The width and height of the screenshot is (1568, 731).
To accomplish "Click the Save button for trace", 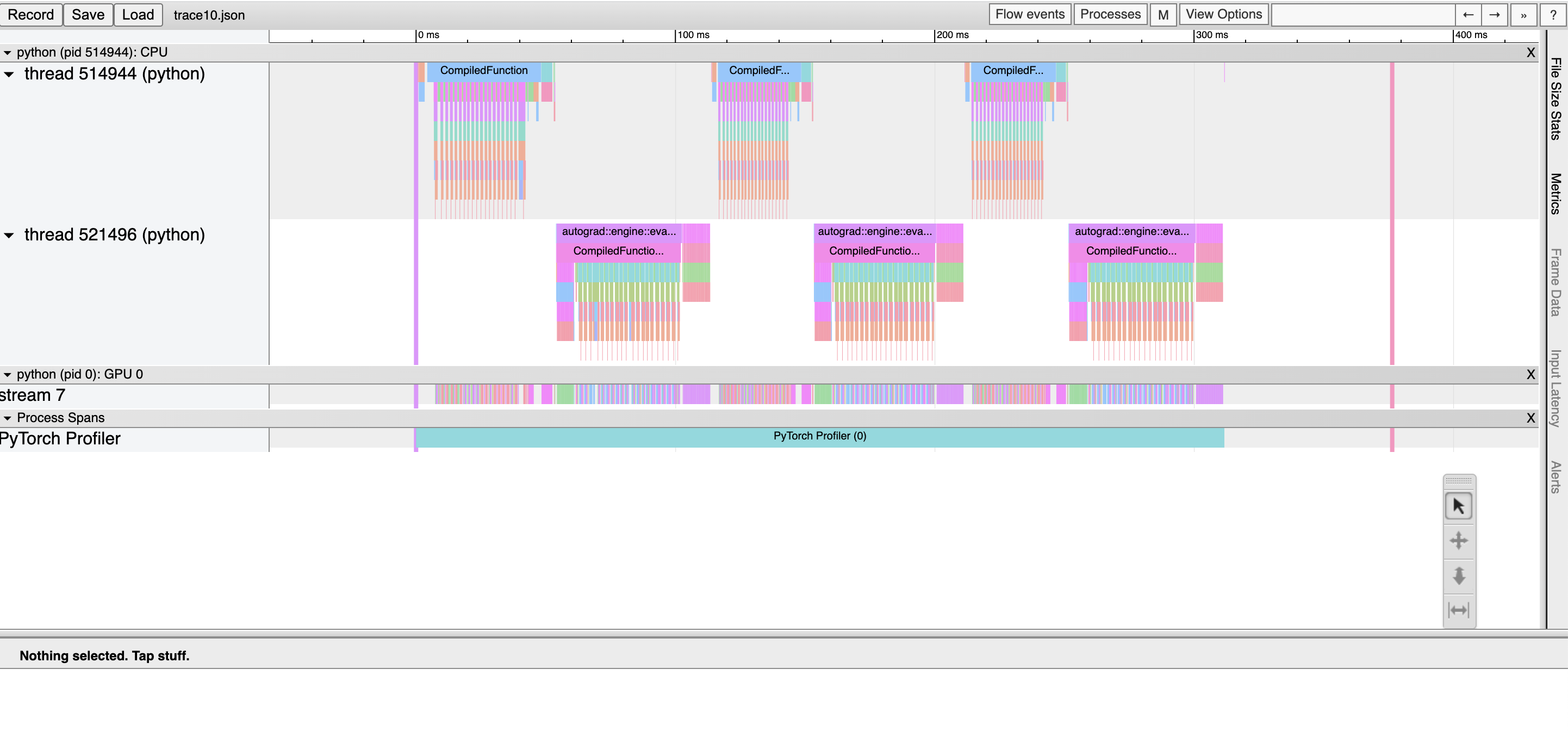I will click(88, 14).
